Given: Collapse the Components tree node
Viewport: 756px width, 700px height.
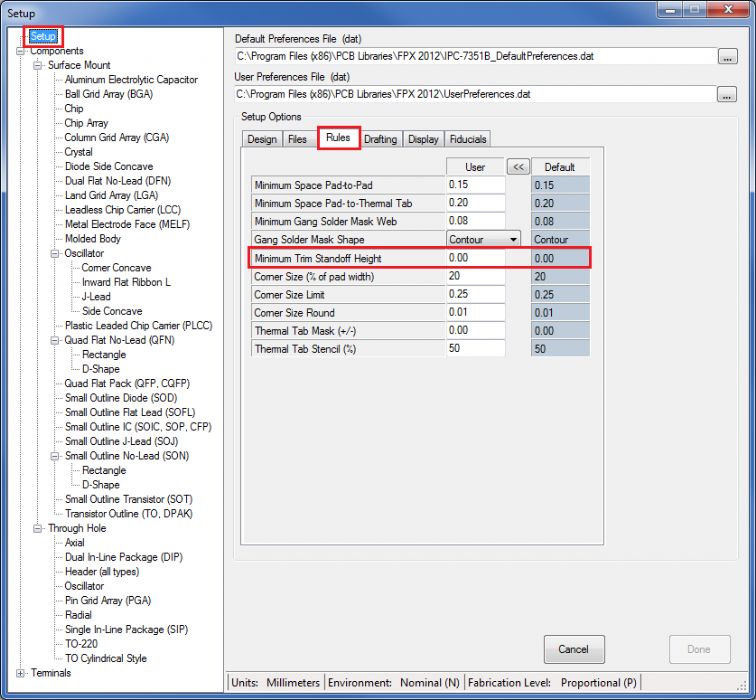Looking at the screenshot, I should tap(20, 51).
